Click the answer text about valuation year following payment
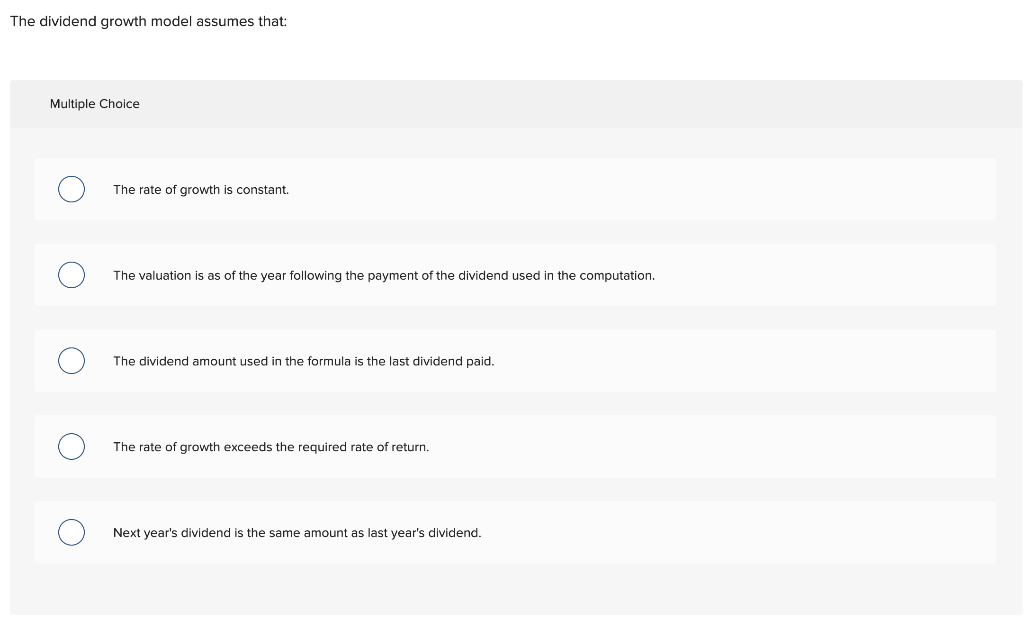The width and height of the screenshot is (1024, 620). pos(384,276)
